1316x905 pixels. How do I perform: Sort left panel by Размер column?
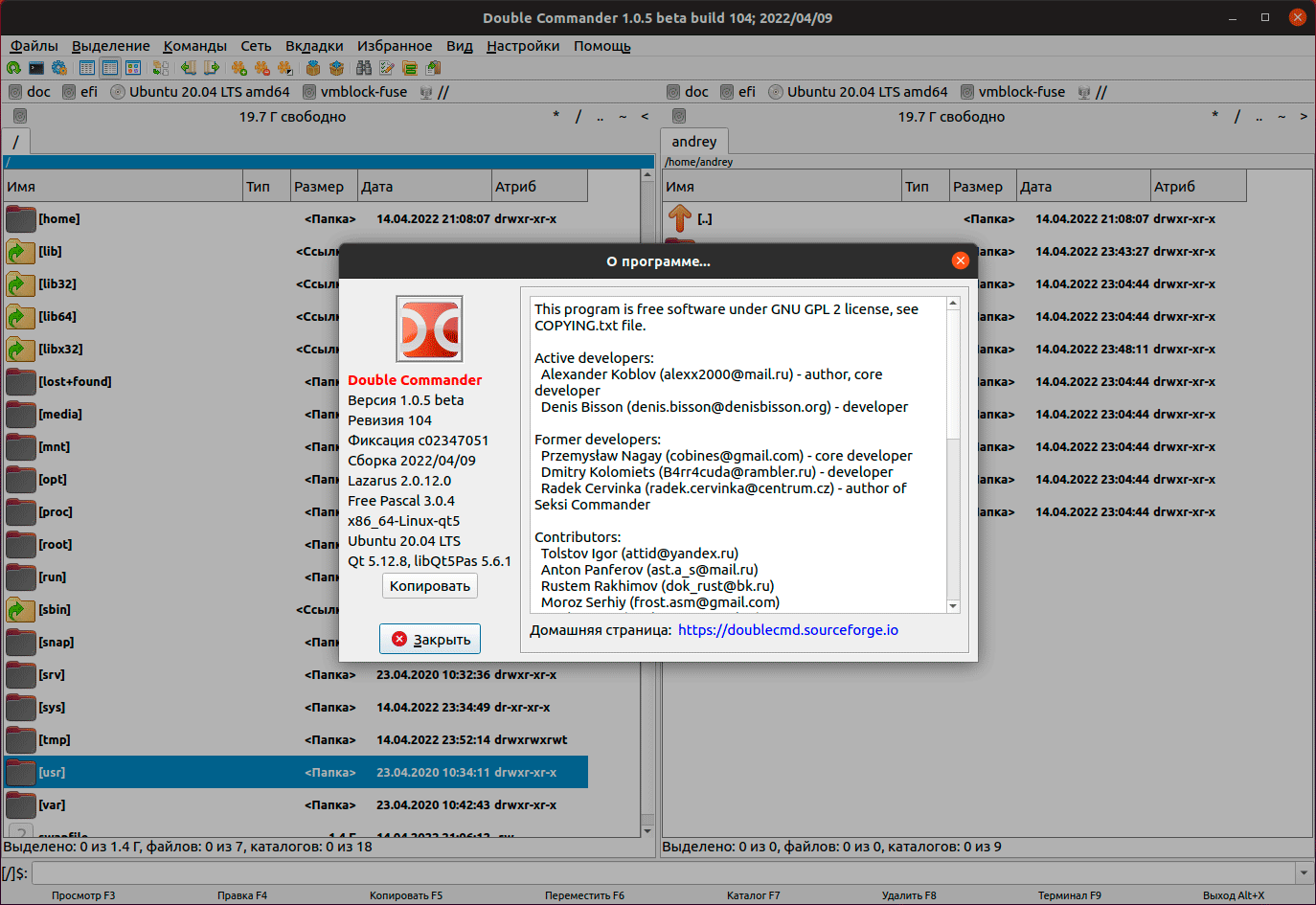pyautogui.click(x=324, y=187)
